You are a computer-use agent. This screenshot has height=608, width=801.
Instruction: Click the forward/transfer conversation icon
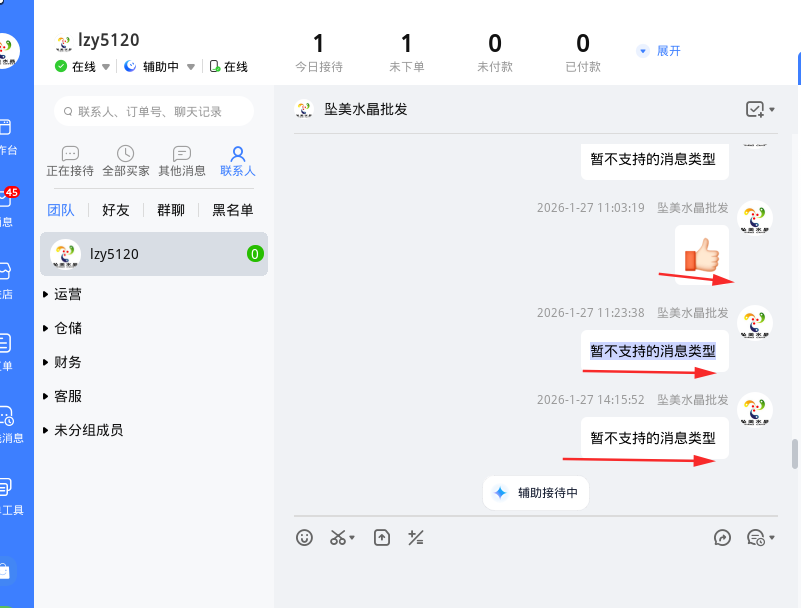tap(722, 537)
